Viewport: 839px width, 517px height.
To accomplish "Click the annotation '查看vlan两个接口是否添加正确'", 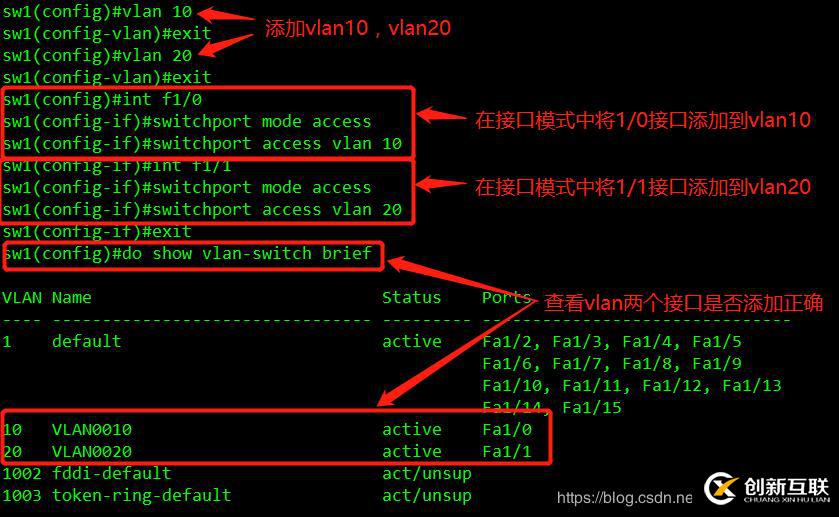I will tap(683, 303).
